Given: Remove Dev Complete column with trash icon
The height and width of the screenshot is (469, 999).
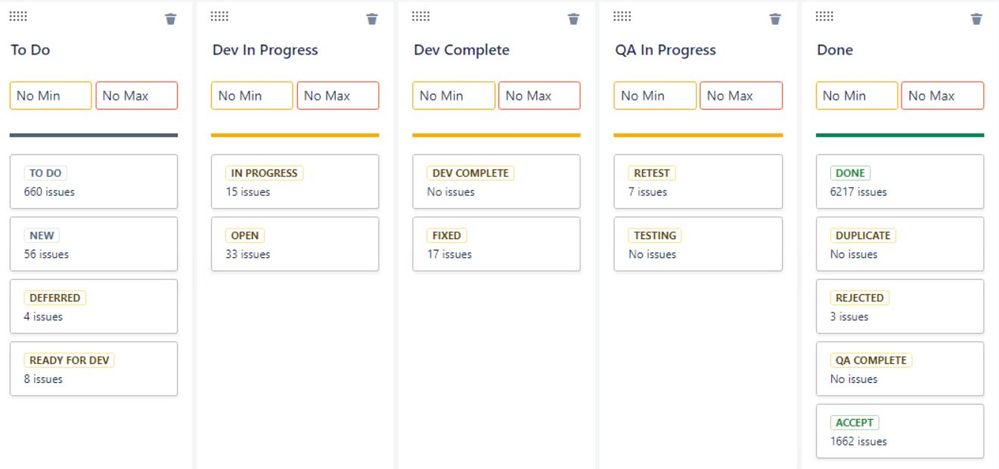Looking at the screenshot, I should [x=573, y=19].
